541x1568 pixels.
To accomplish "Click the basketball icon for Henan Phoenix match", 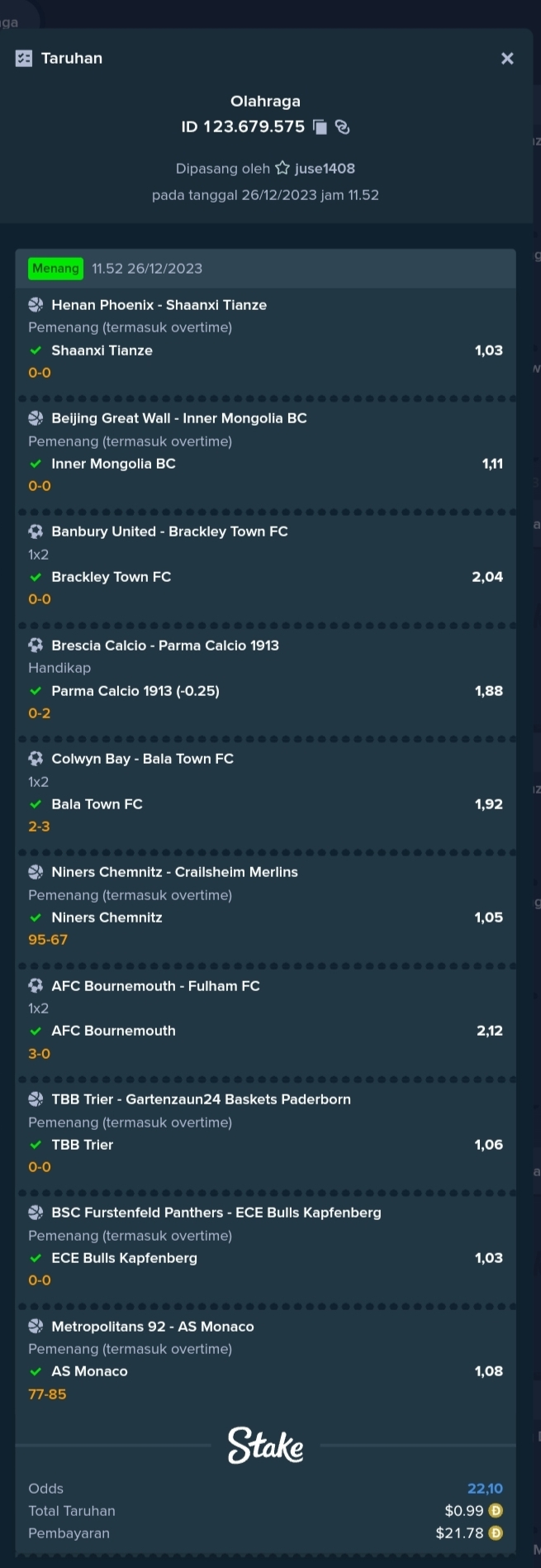I will pyautogui.click(x=36, y=305).
